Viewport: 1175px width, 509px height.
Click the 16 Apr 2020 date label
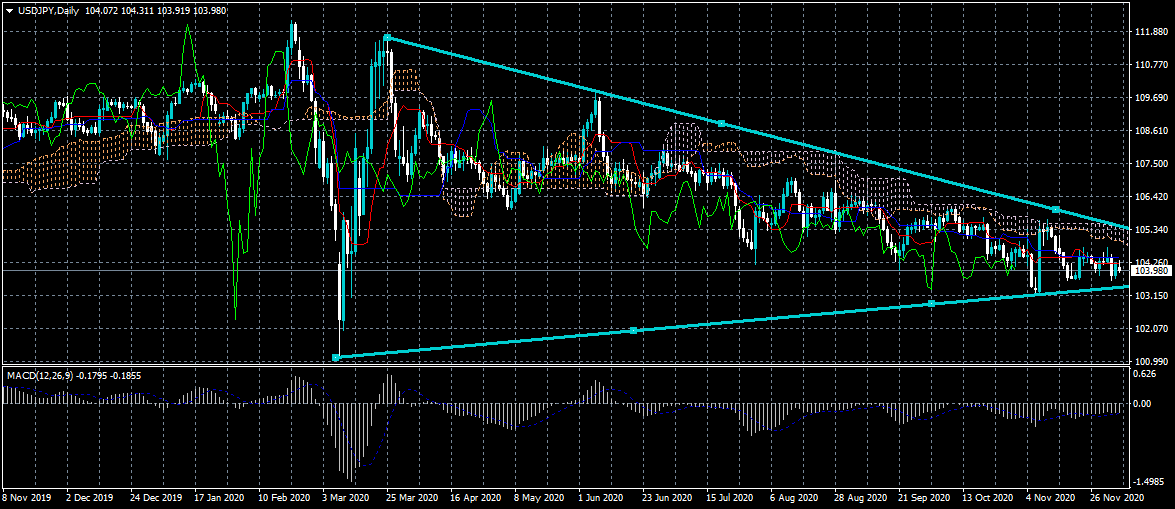coord(477,498)
